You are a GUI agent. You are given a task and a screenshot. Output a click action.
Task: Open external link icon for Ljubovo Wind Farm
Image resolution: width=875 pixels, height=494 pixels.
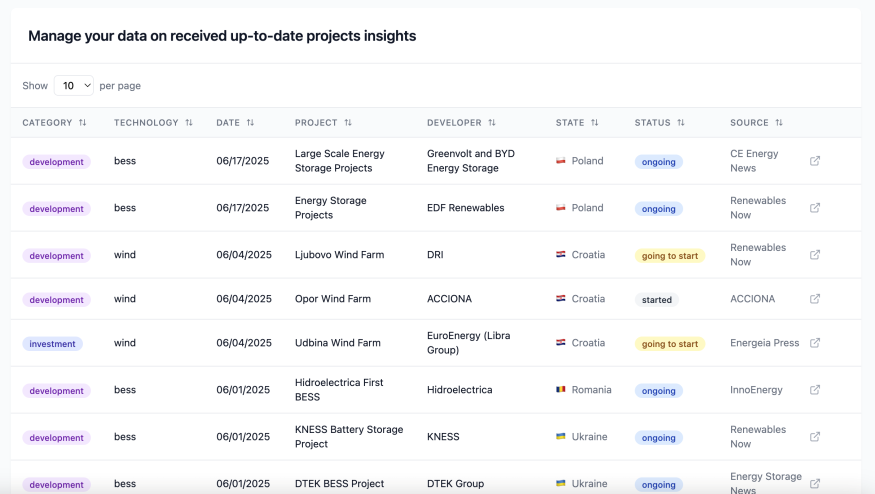(x=815, y=255)
